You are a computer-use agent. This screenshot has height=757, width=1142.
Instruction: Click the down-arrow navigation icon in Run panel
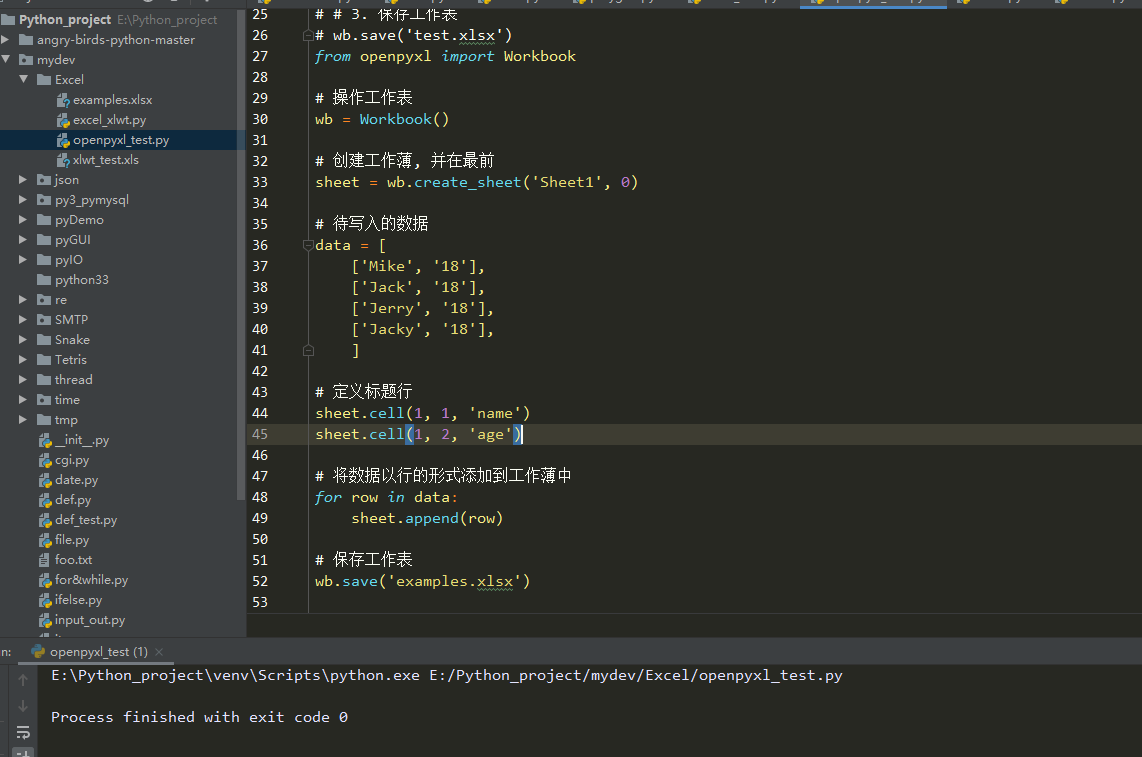point(22,705)
